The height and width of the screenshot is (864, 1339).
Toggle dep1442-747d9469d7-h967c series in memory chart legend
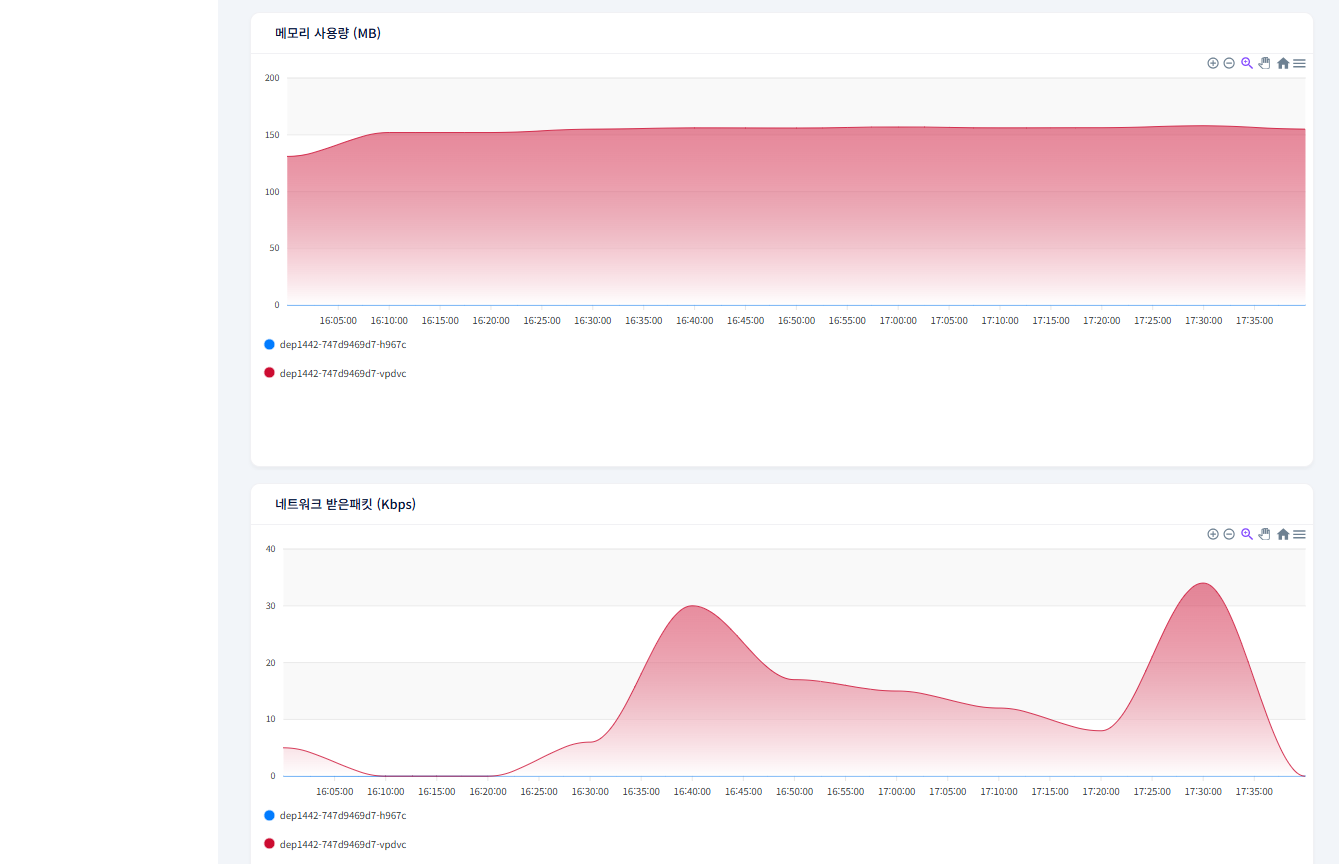pyautogui.click(x=342, y=345)
